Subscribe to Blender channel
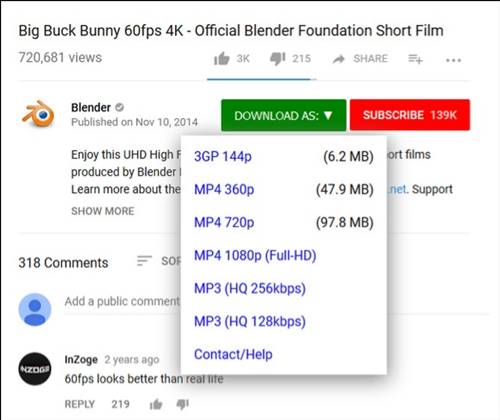500x420 pixels. (410, 115)
